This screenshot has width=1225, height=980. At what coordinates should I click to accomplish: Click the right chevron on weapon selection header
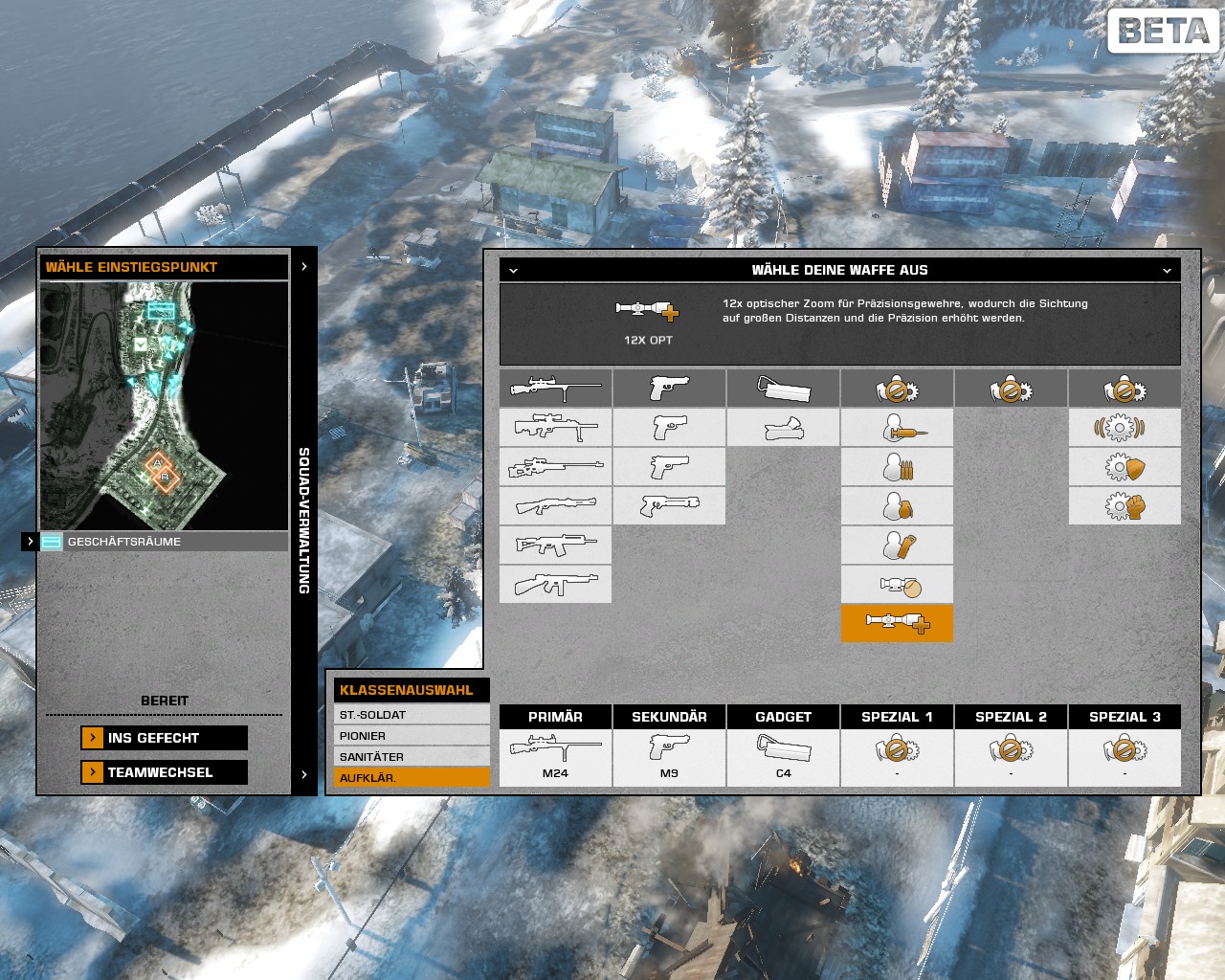[x=1167, y=271]
